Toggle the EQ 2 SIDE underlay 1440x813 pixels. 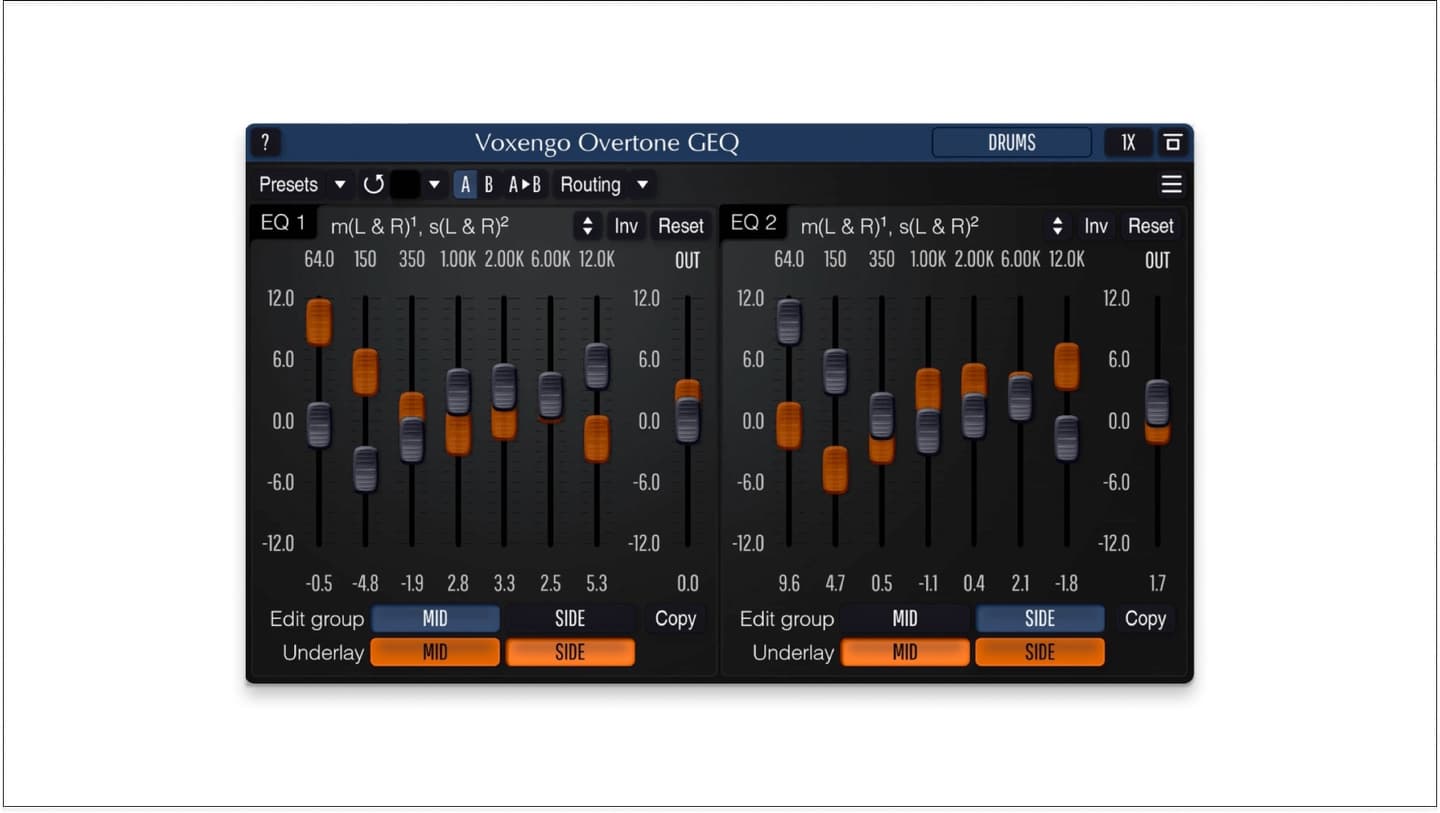tap(1040, 652)
